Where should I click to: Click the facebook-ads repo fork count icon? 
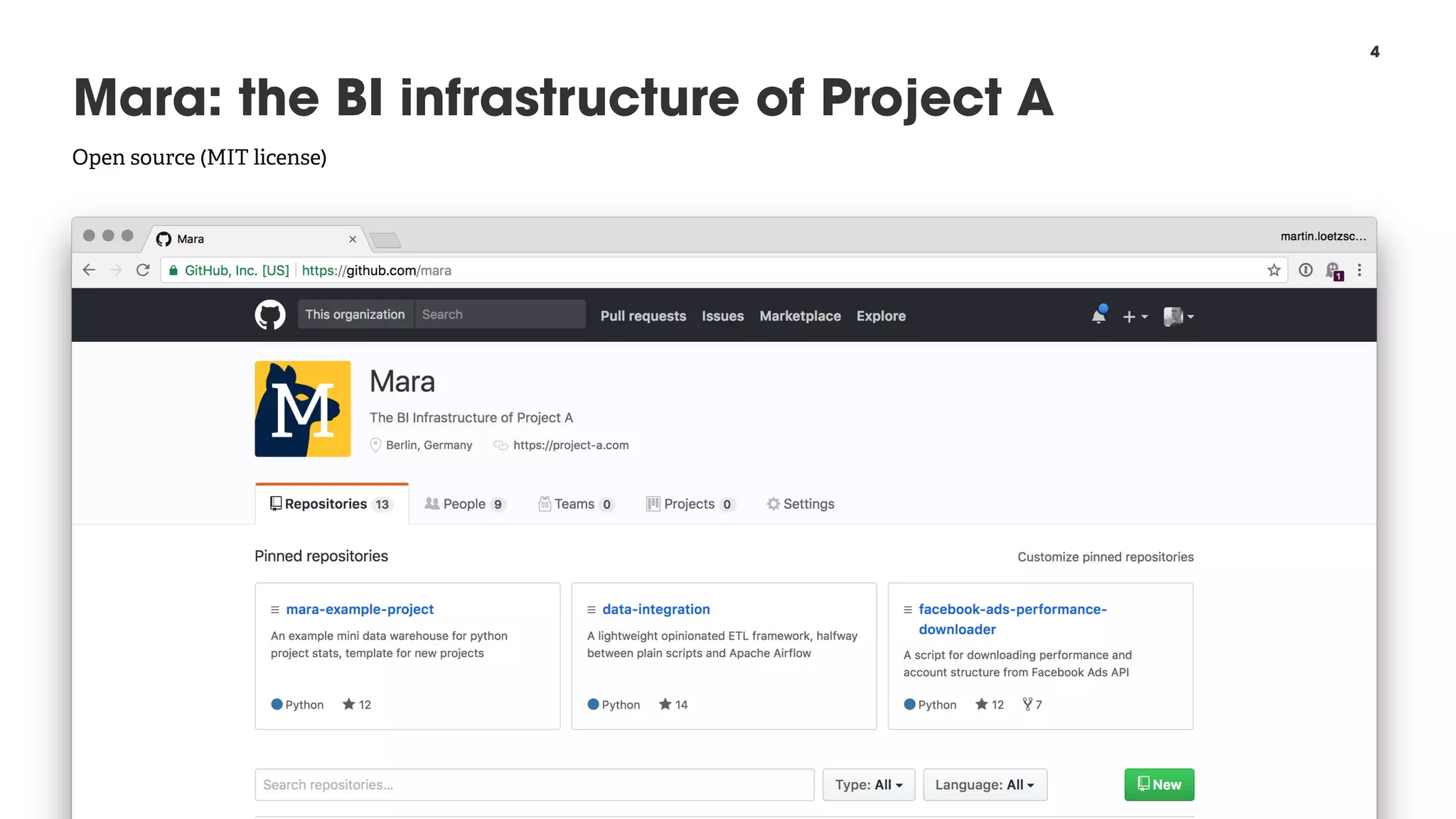pos(1027,704)
